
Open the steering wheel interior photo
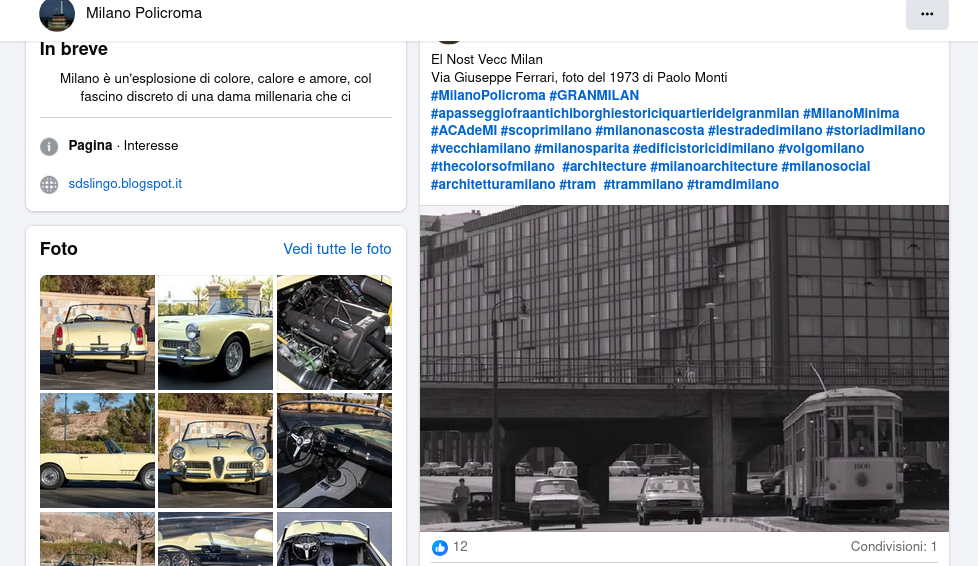click(x=334, y=450)
